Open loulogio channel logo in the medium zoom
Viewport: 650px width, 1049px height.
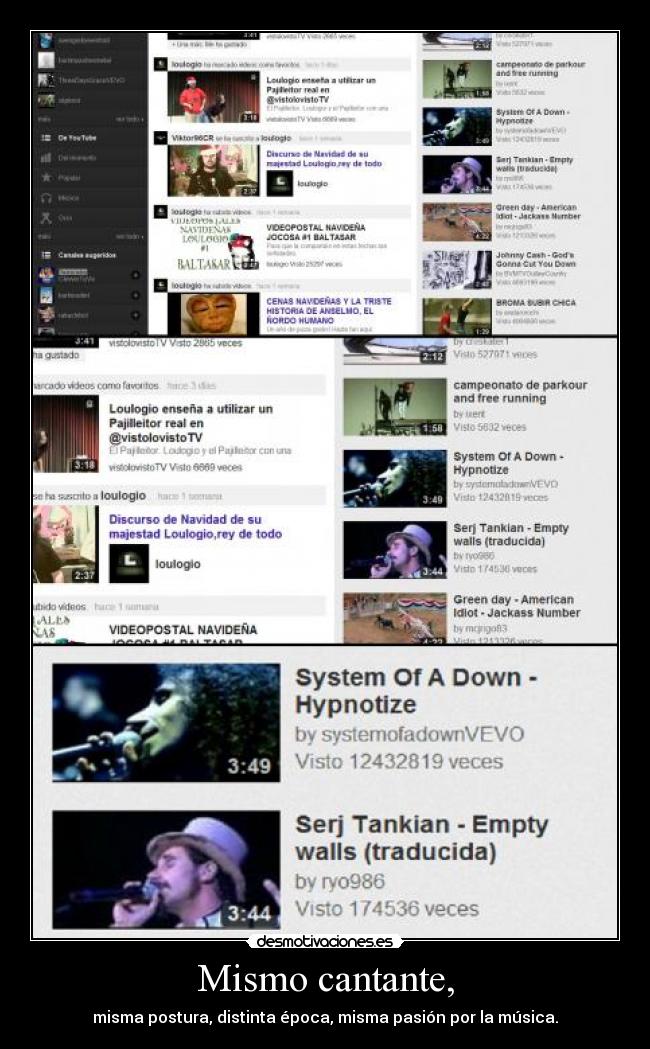129,563
